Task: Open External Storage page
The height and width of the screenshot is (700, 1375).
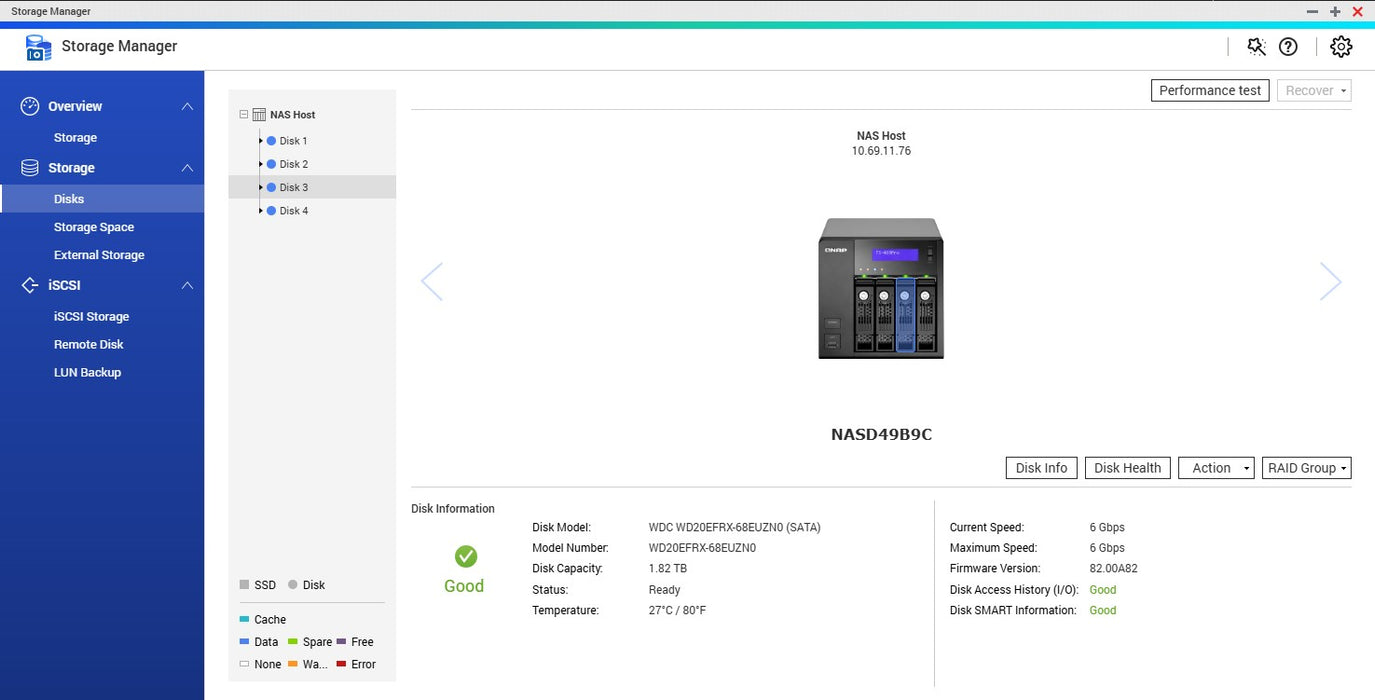Action: click(99, 255)
